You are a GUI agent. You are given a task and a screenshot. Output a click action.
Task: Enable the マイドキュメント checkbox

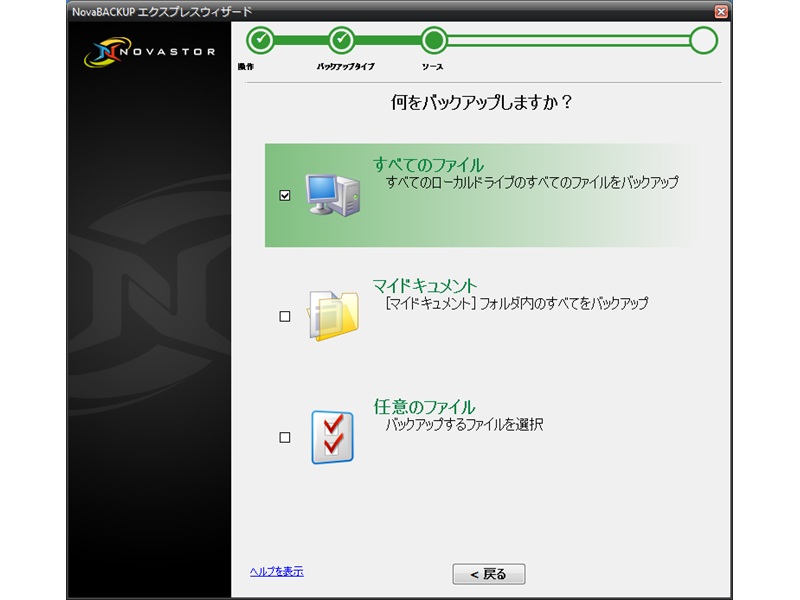(x=285, y=317)
